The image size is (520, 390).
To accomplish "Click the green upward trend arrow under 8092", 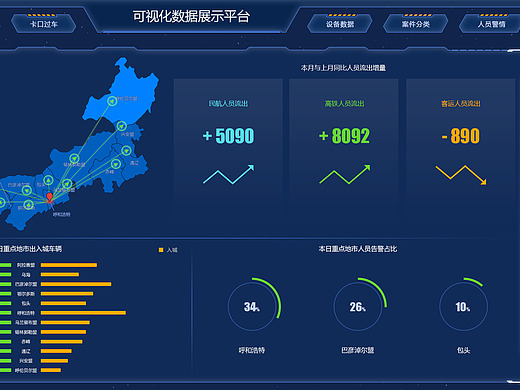I will (x=345, y=174).
